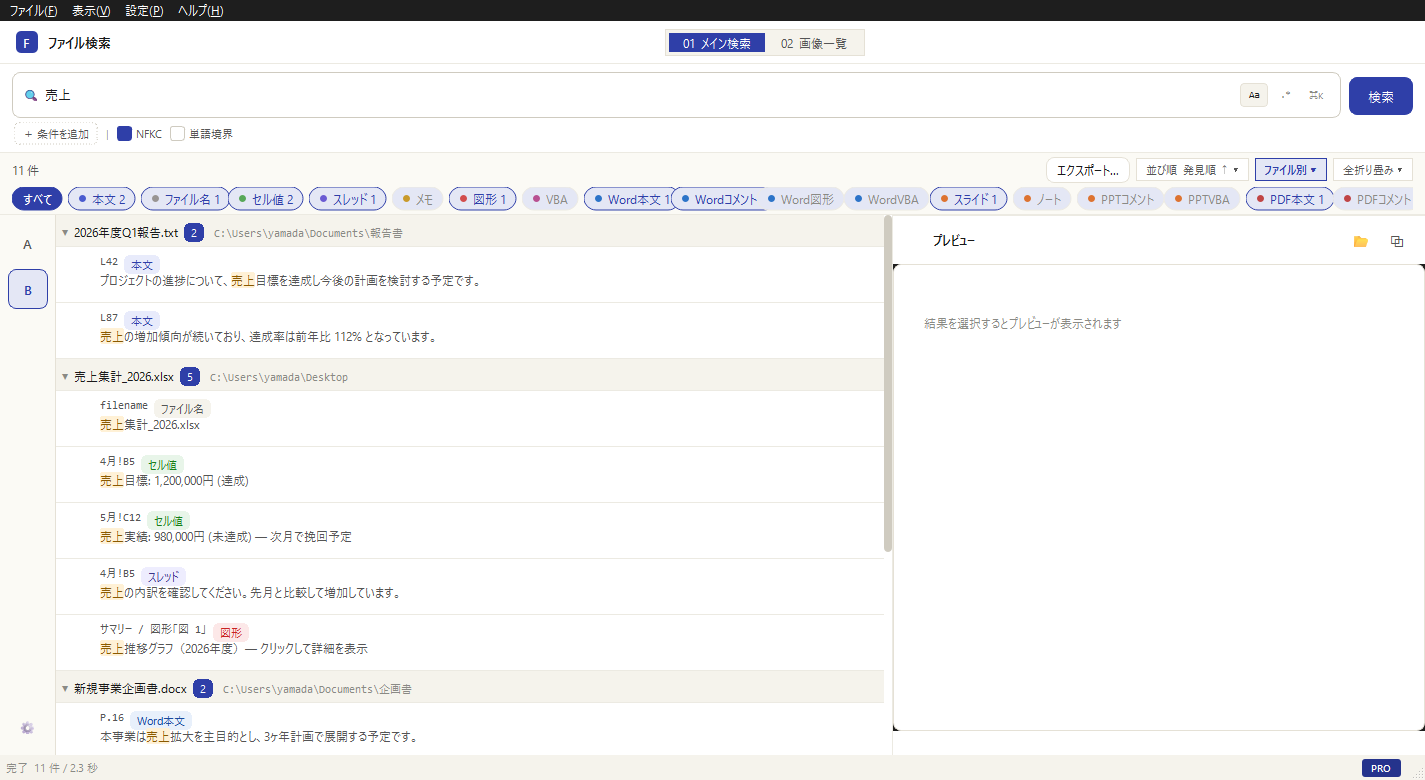Click the 完了 11 件 / 2.3 秒 status text

pos(52,768)
